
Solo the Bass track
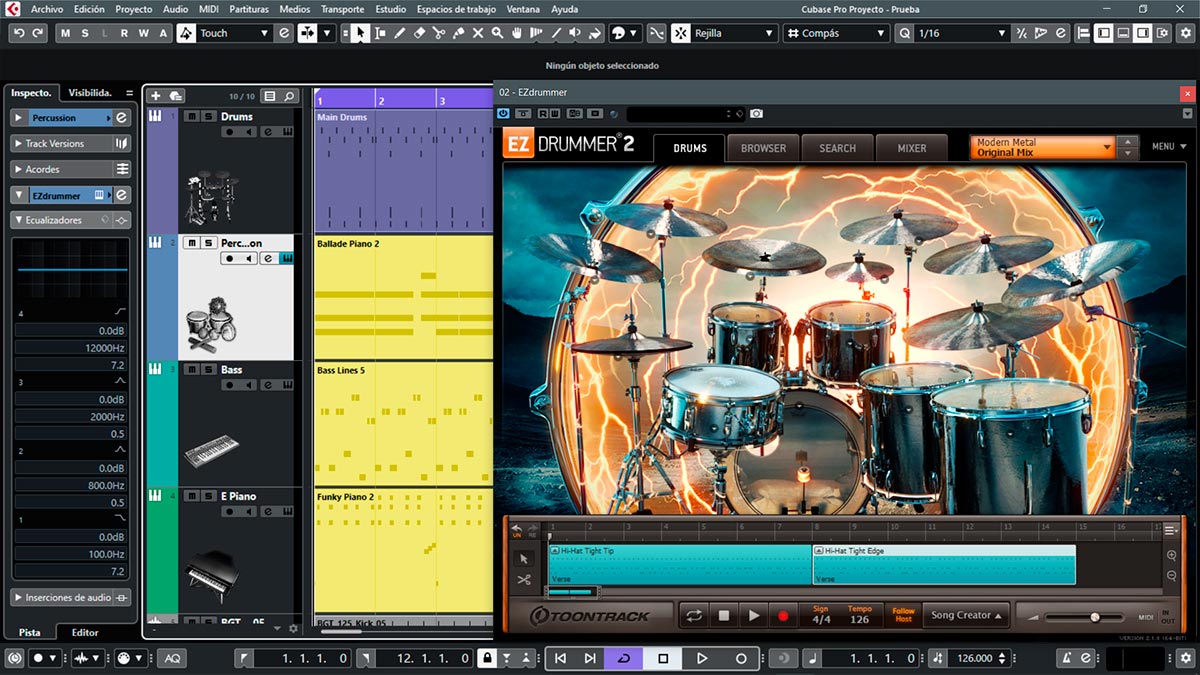208,369
